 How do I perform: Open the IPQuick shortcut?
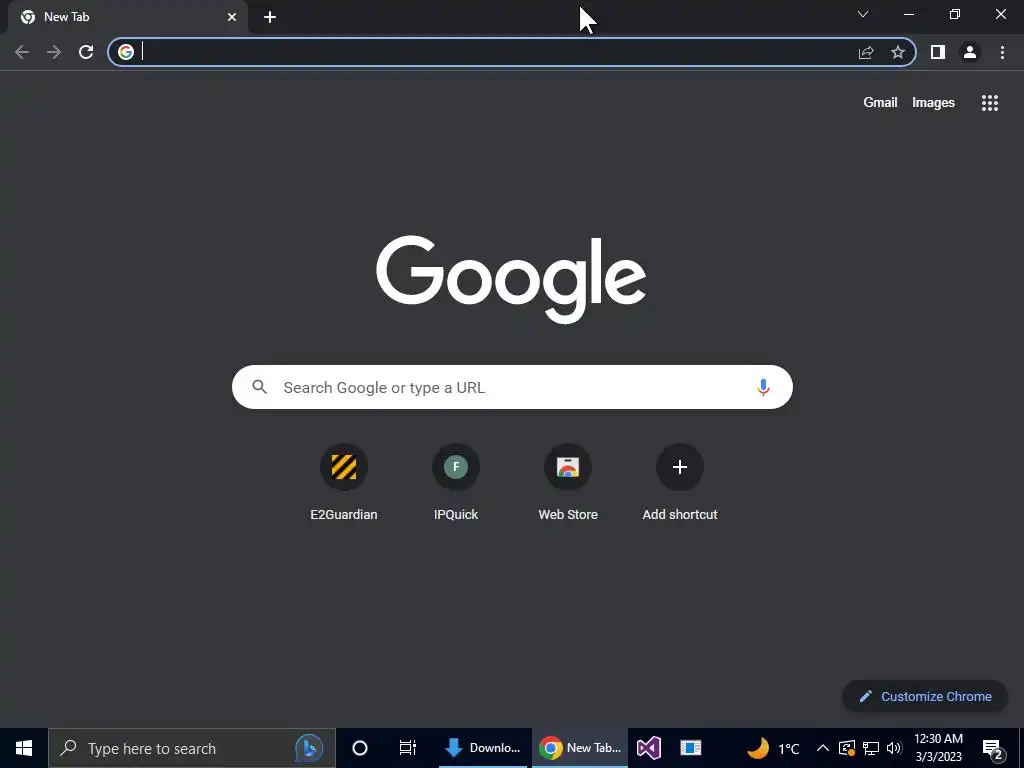[x=456, y=483]
